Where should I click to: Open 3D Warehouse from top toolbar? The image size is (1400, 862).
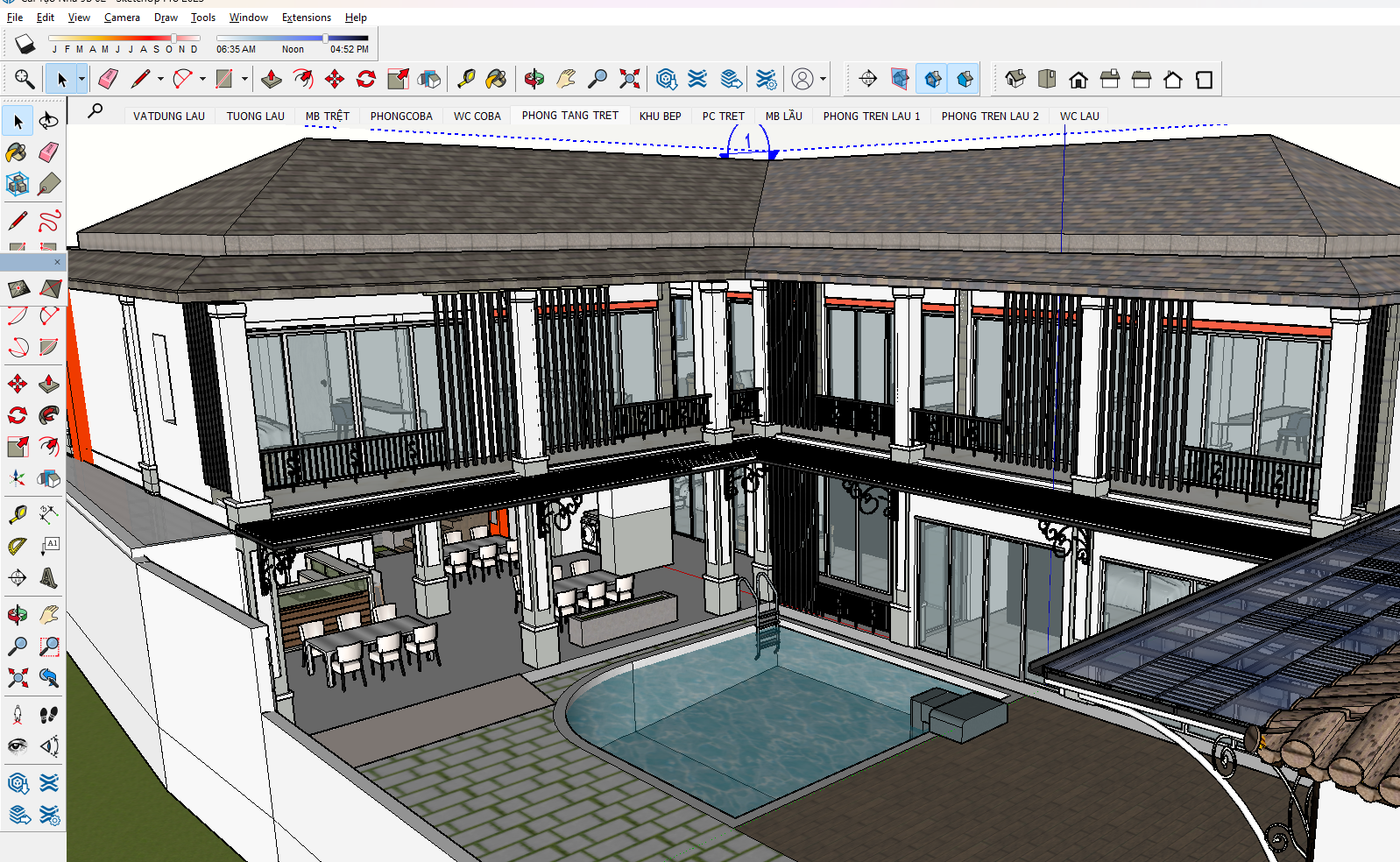point(666,79)
